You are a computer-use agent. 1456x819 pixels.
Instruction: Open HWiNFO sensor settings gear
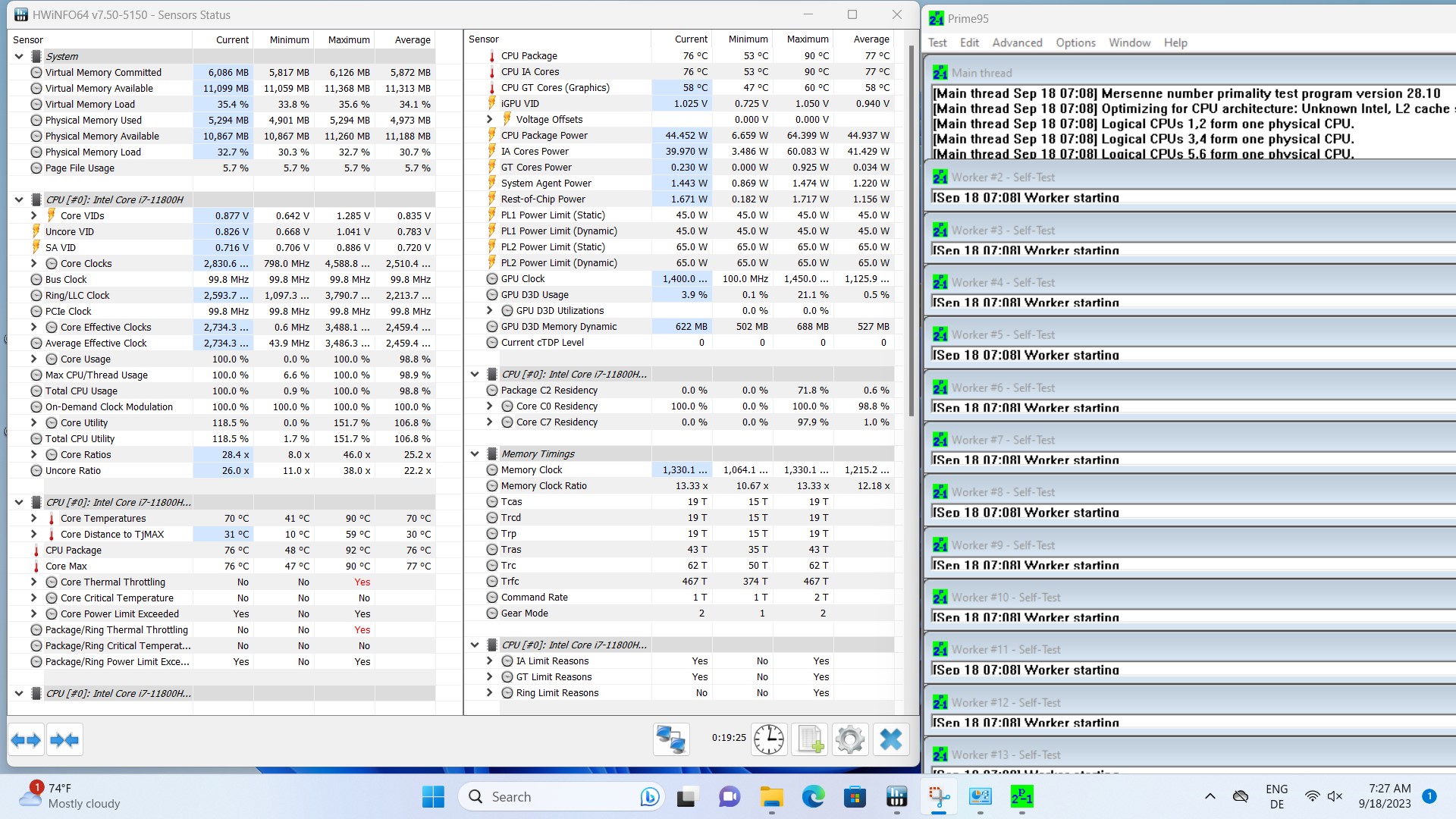coord(850,739)
